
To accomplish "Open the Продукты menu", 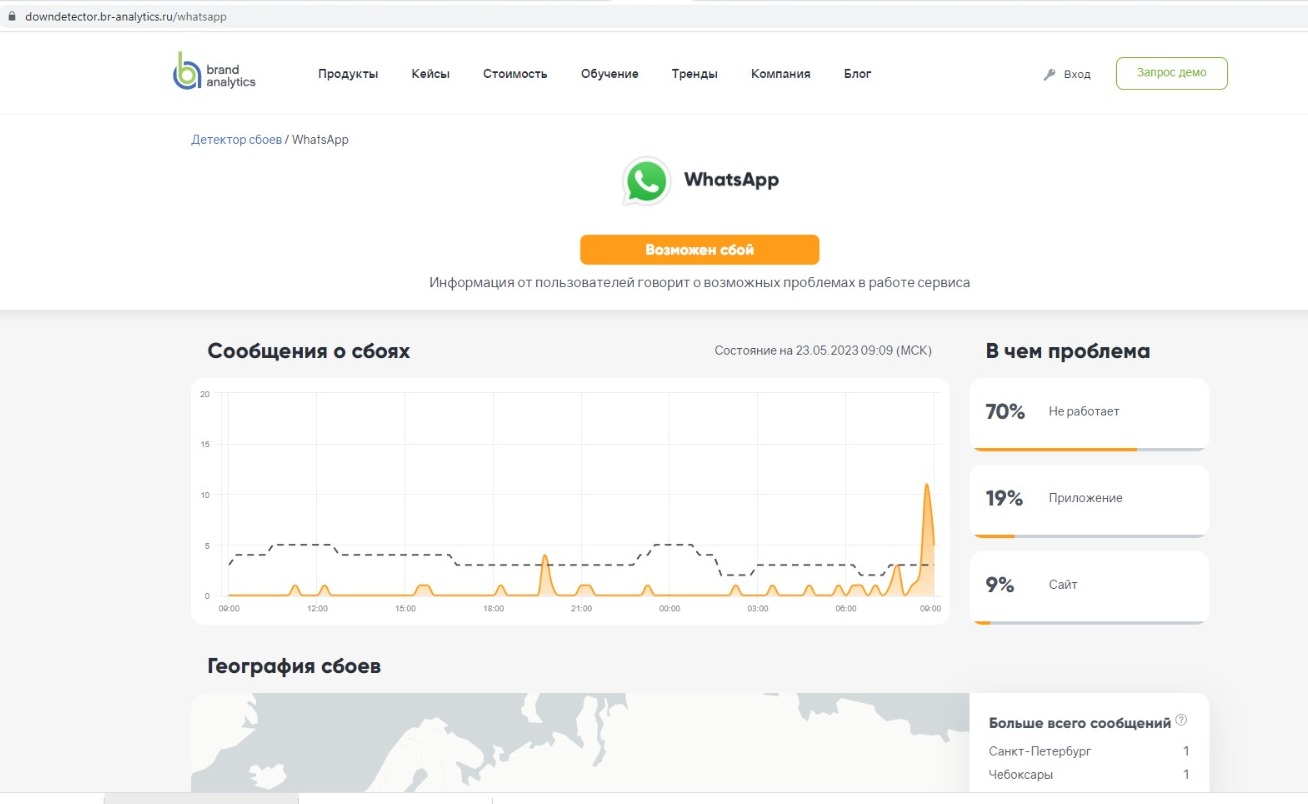I will tap(348, 74).
